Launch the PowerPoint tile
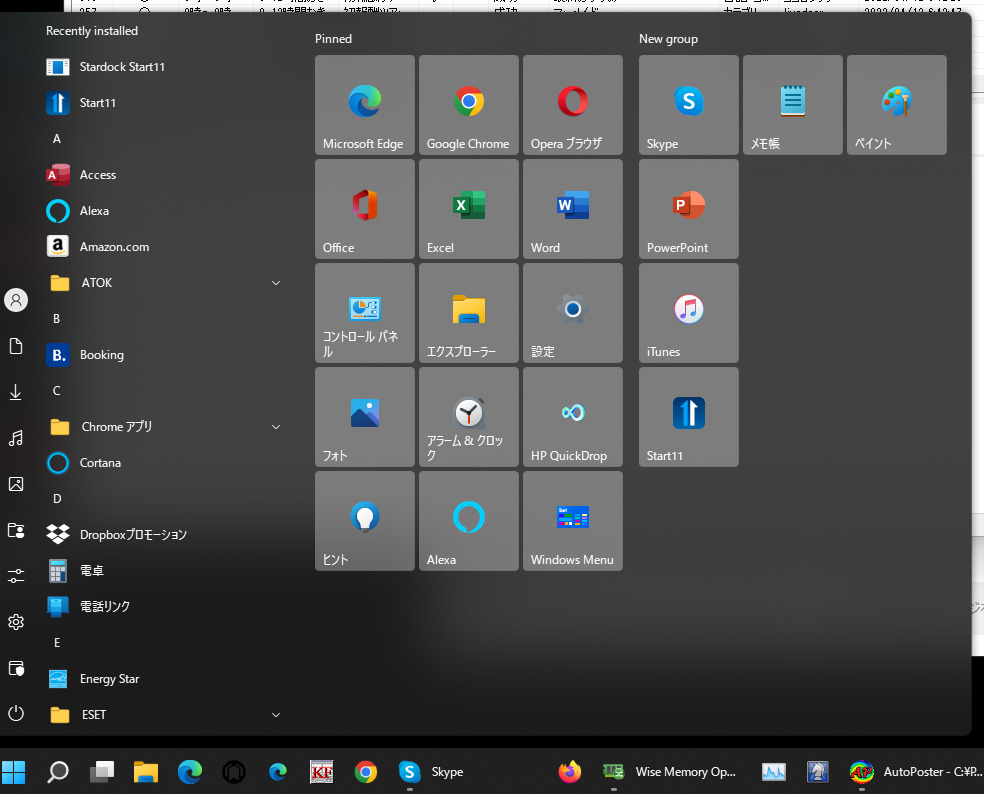984x794 pixels. (x=688, y=209)
